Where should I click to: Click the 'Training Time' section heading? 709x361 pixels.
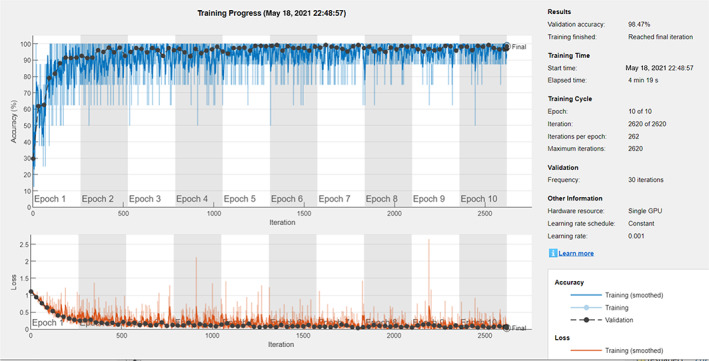[x=569, y=56]
